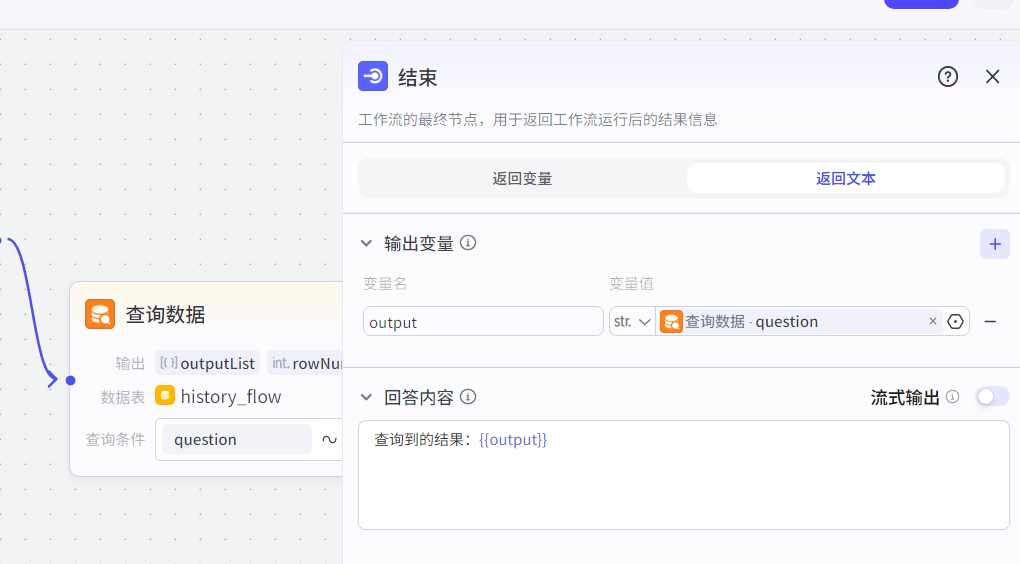Open help for the 结束 node
This screenshot has height=564, width=1020.
point(947,77)
